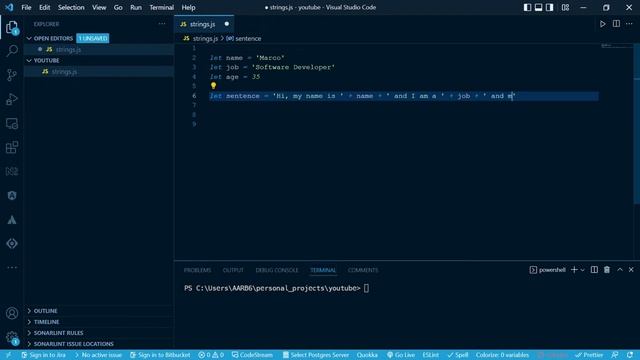Click Go Live in status bar

coord(401,355)
